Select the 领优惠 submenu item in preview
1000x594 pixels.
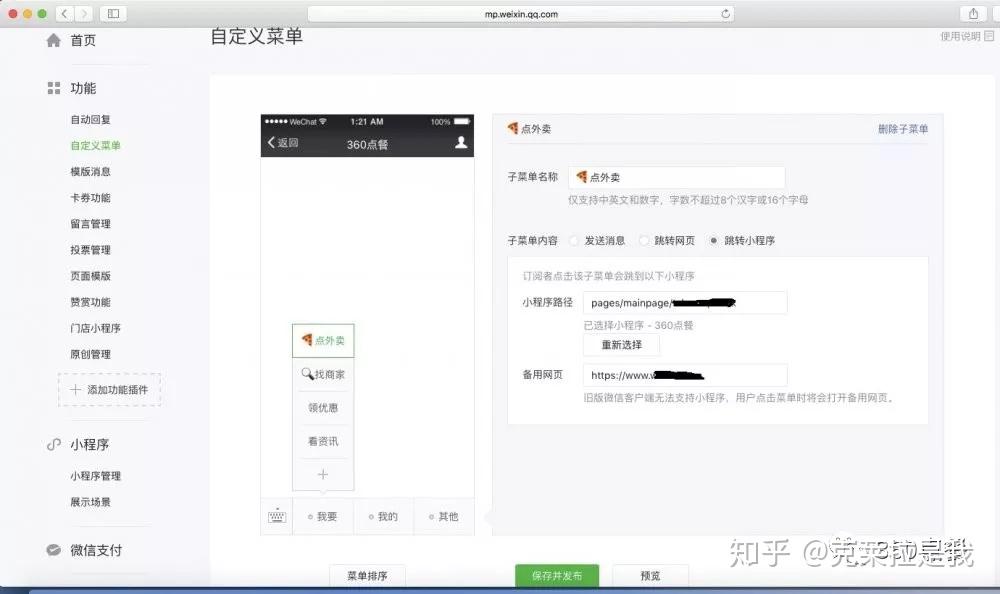[x=323, y=408]
